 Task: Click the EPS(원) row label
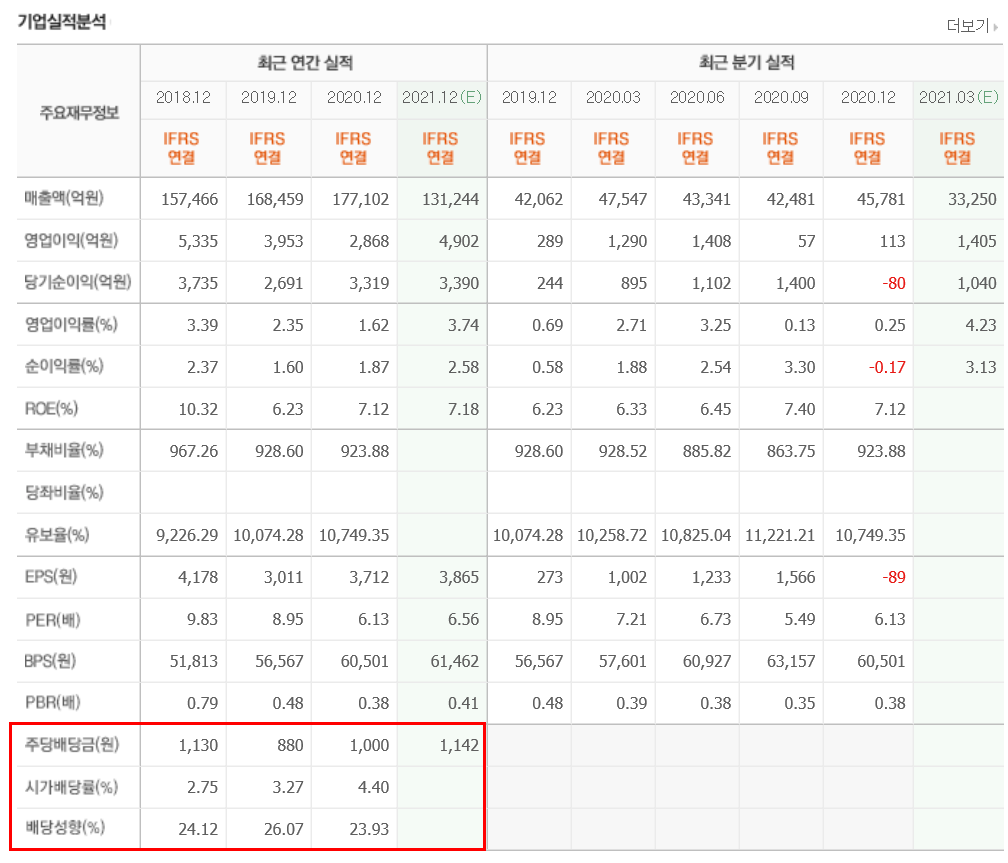click(51, 576)
